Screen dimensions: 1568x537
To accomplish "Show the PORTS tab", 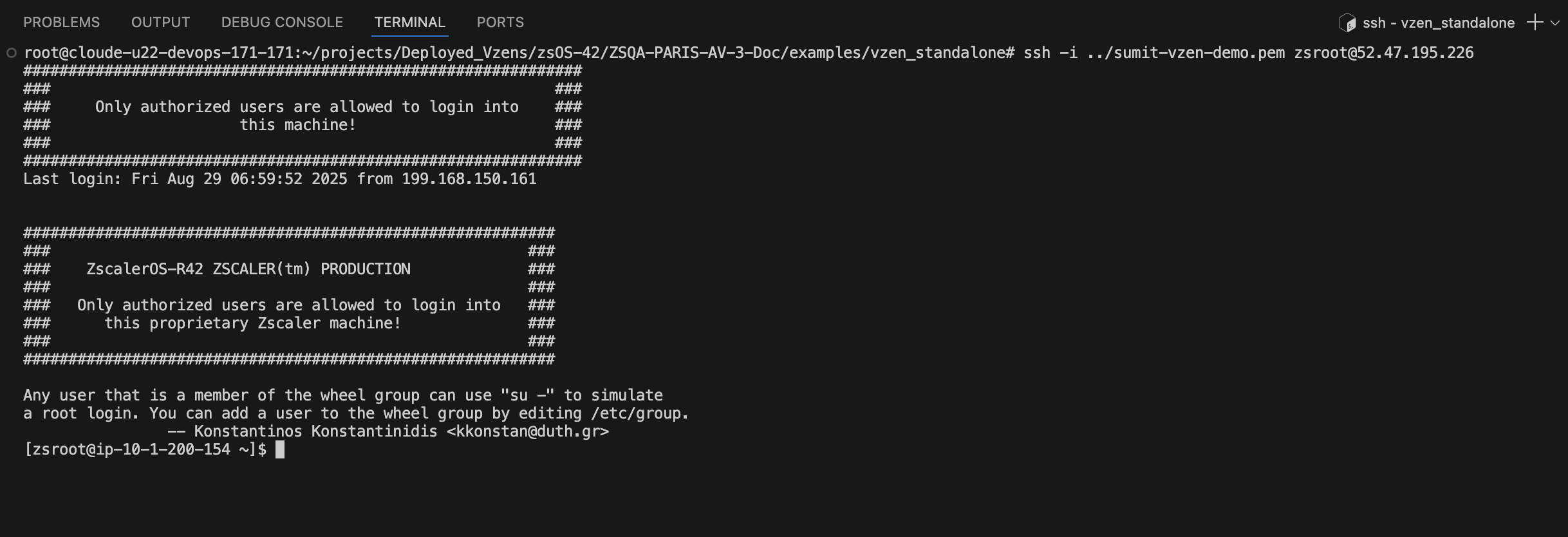I will [x=500, y=23].
